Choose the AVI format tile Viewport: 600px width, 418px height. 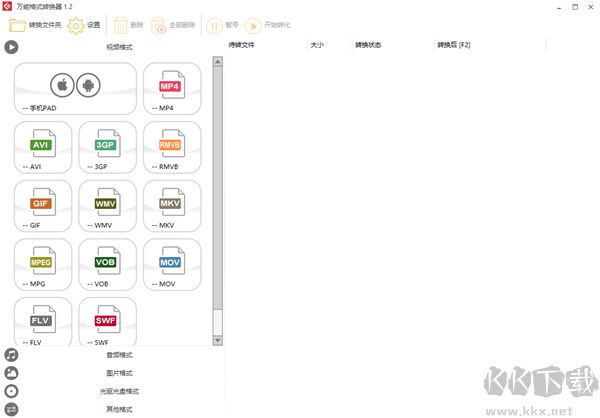click(x=43, y=147)
